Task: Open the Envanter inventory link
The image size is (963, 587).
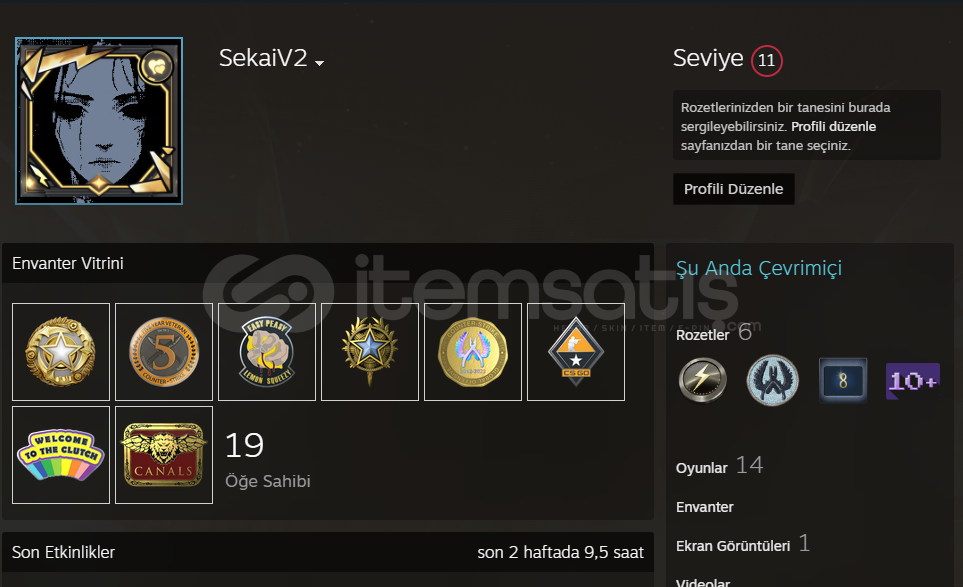Action: [x=704, y=507]
